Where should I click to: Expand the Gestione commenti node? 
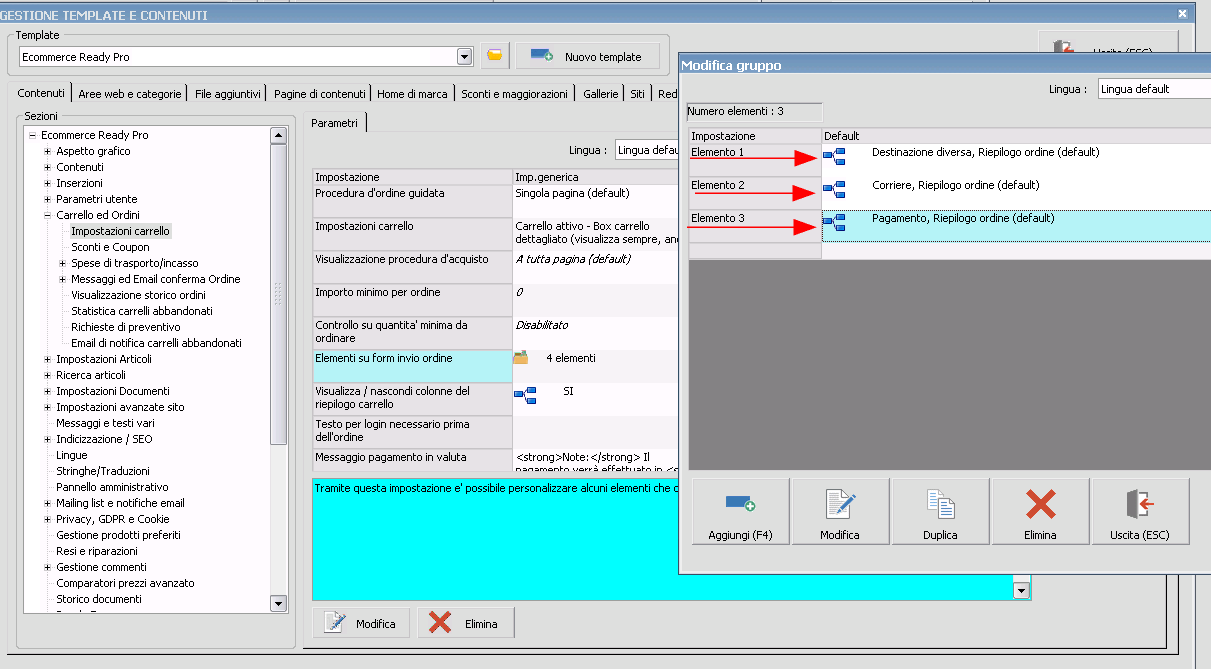47,567
